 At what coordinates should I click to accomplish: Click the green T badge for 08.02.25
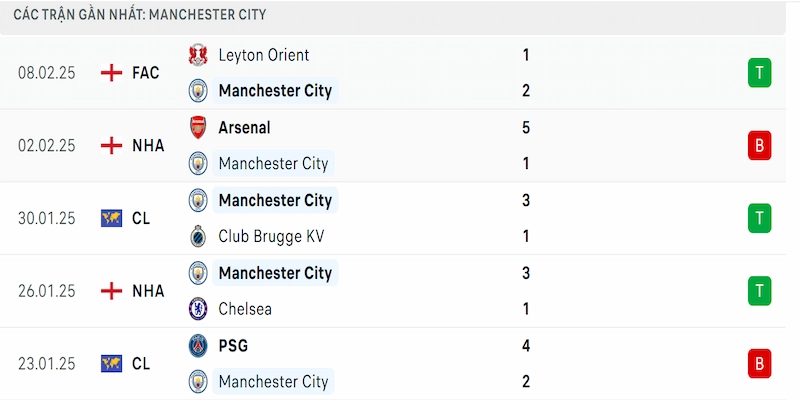pos(760,73)
